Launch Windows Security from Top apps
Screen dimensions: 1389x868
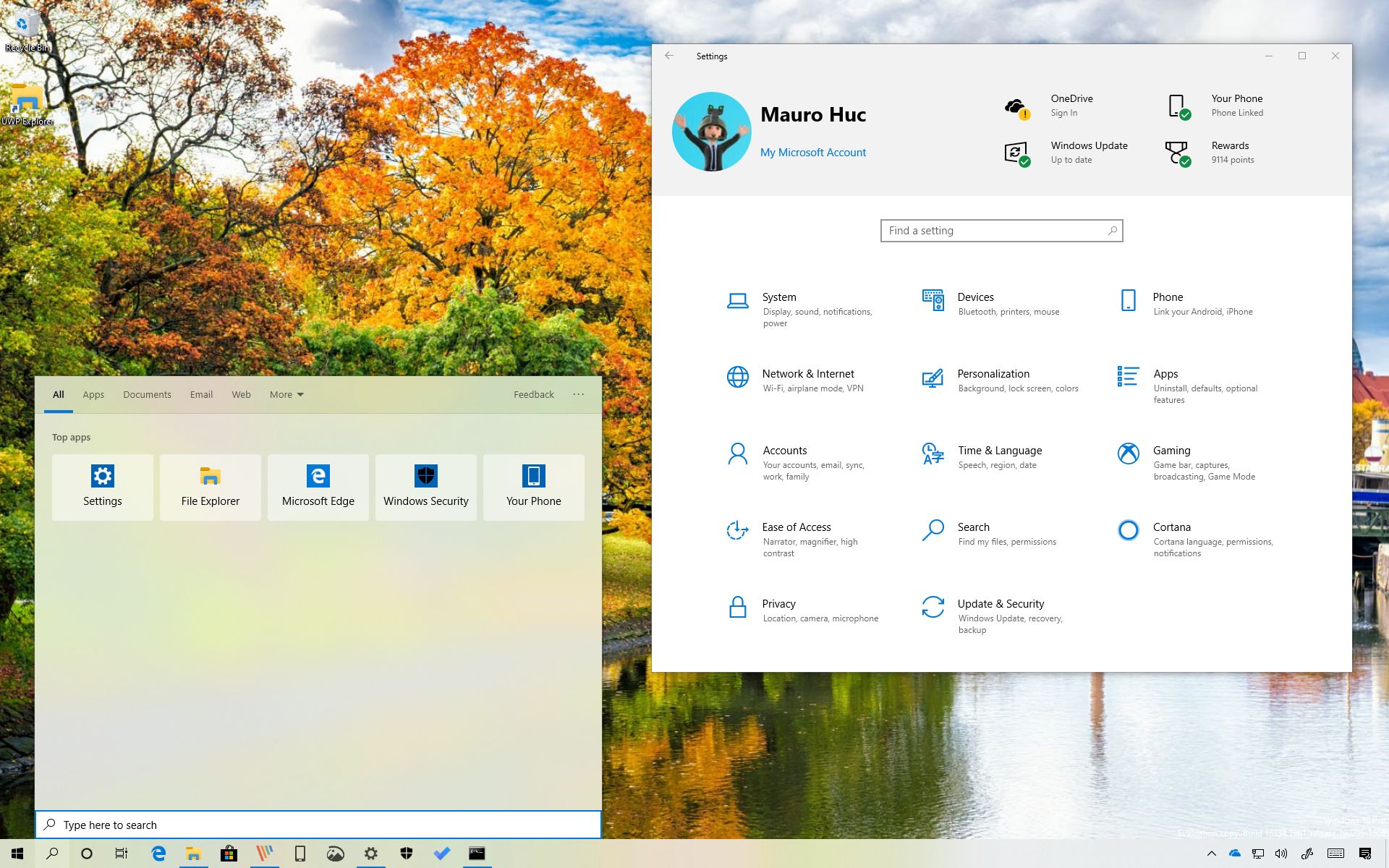[x=426, y=487]
